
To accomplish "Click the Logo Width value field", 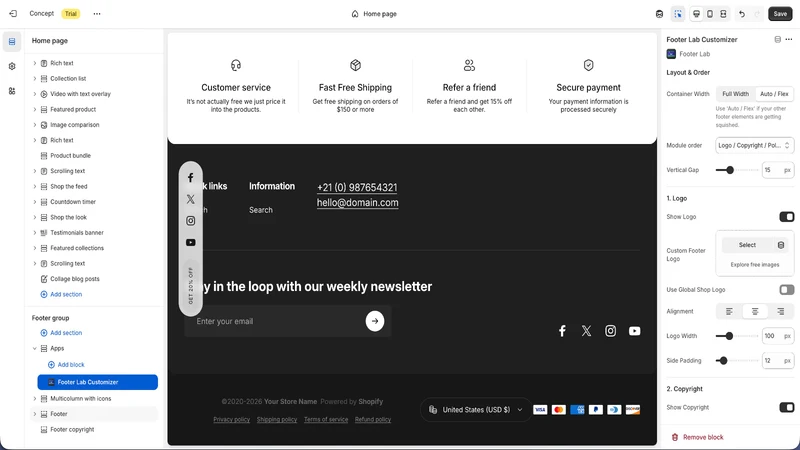I will (778, 336).
